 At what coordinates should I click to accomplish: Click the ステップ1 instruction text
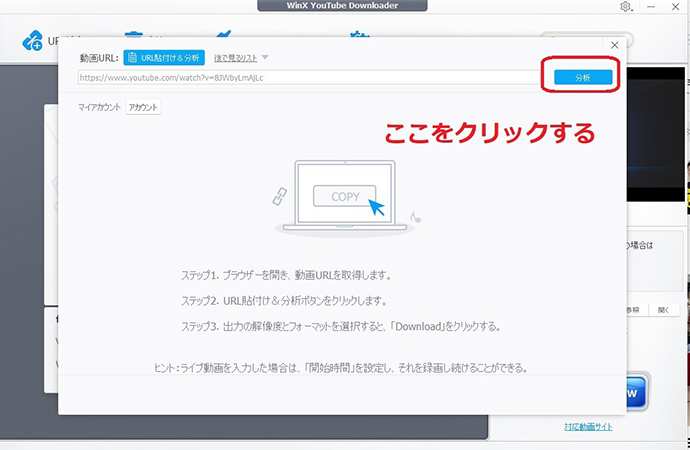tap(286, 275)
